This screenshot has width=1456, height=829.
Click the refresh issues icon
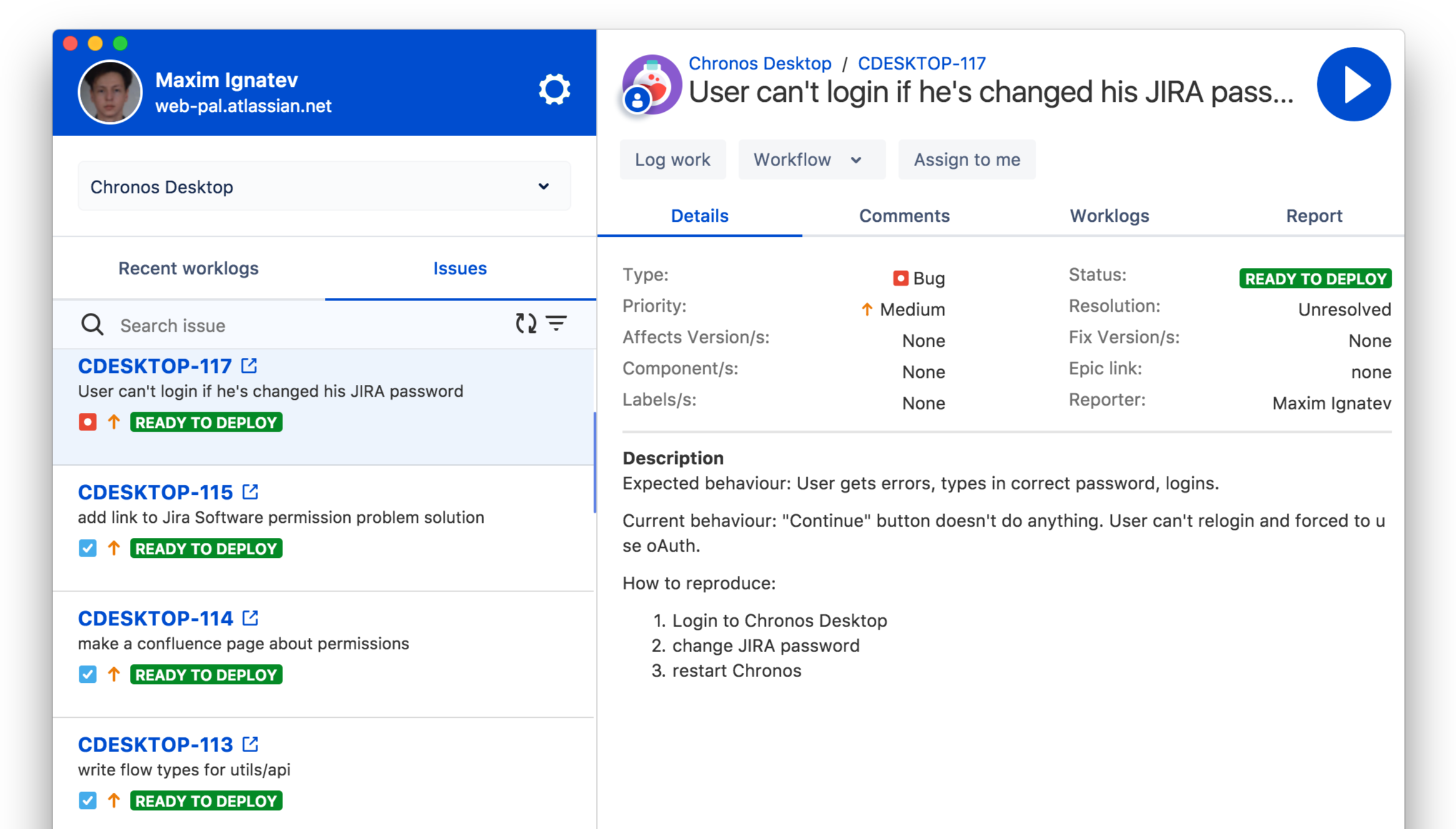click(525, 323)
